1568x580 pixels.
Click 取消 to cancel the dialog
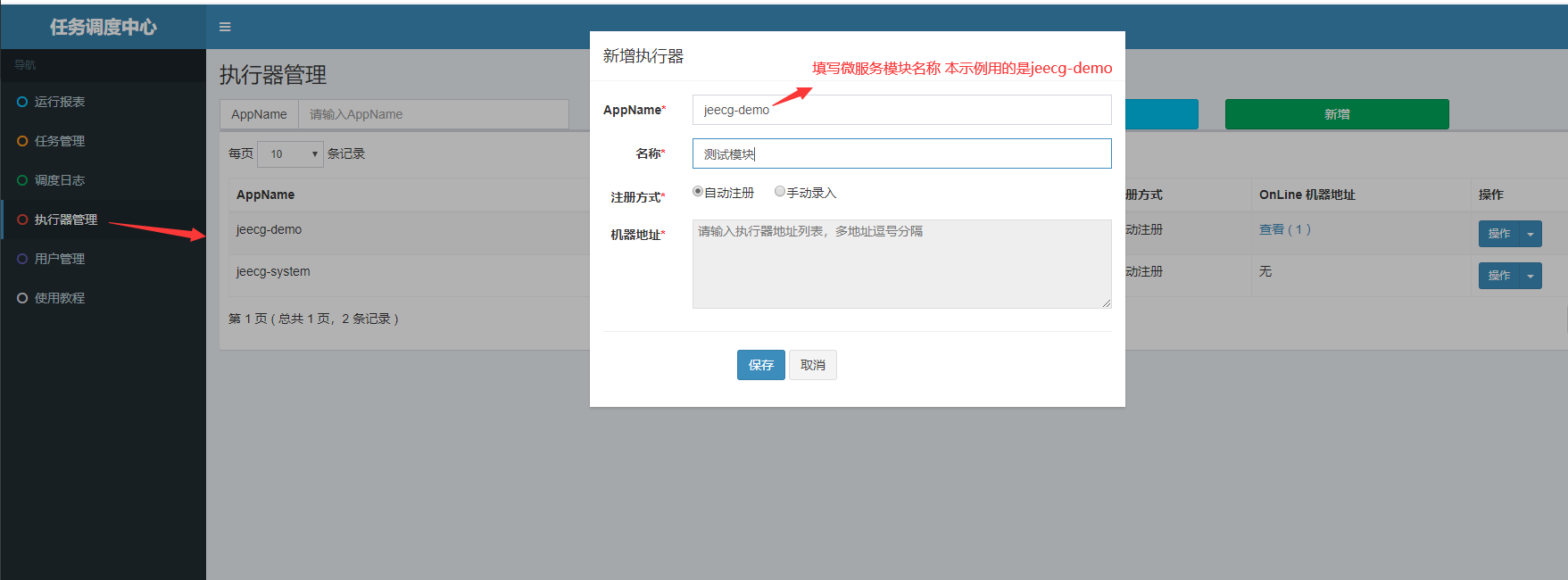(x=813, y=365)
